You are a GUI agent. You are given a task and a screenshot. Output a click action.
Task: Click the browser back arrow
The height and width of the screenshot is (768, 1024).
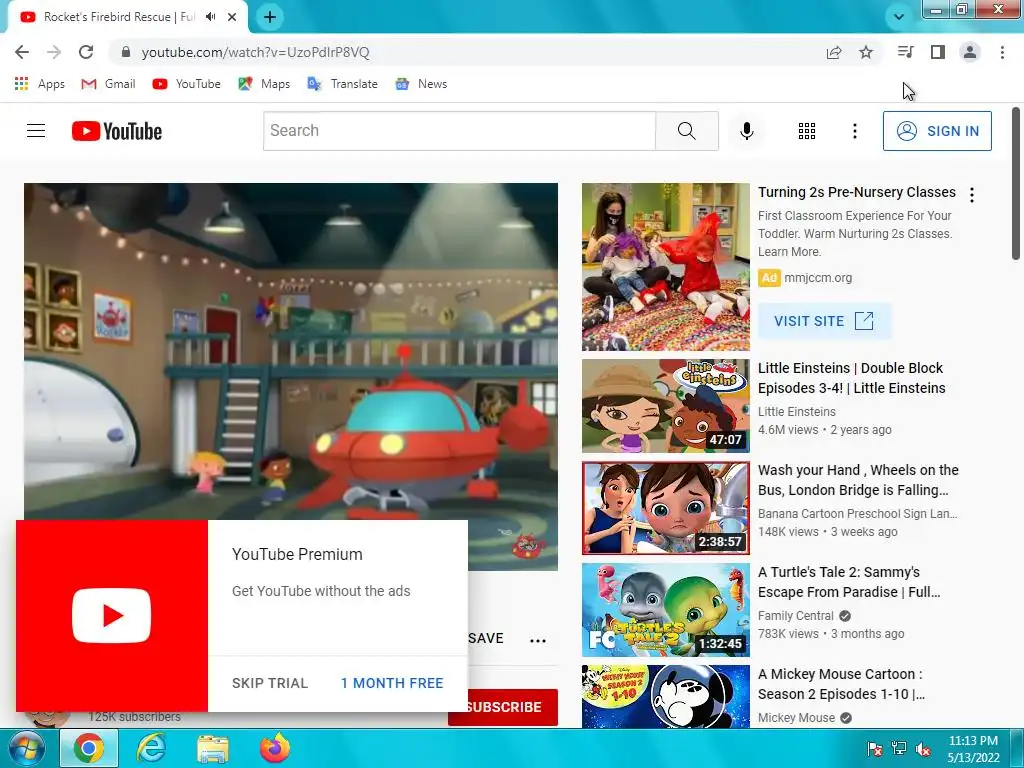[x=22, y=52]
